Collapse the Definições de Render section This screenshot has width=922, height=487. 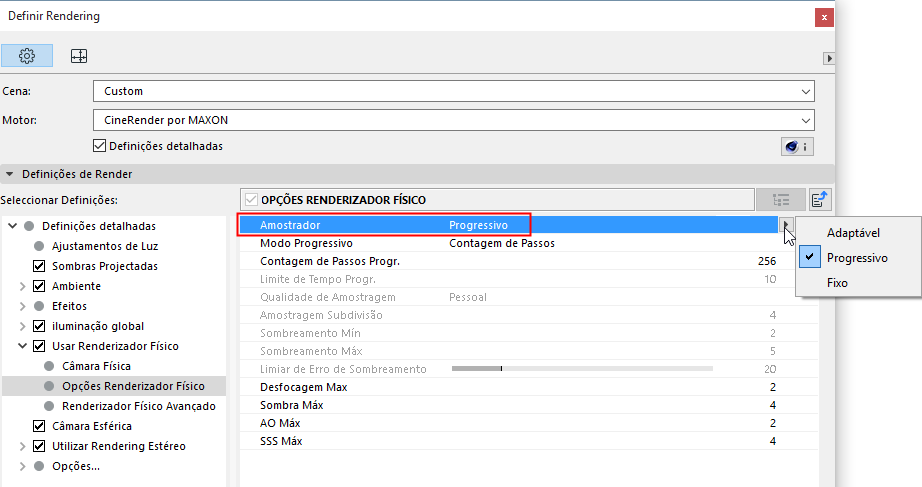click(9, 174)
